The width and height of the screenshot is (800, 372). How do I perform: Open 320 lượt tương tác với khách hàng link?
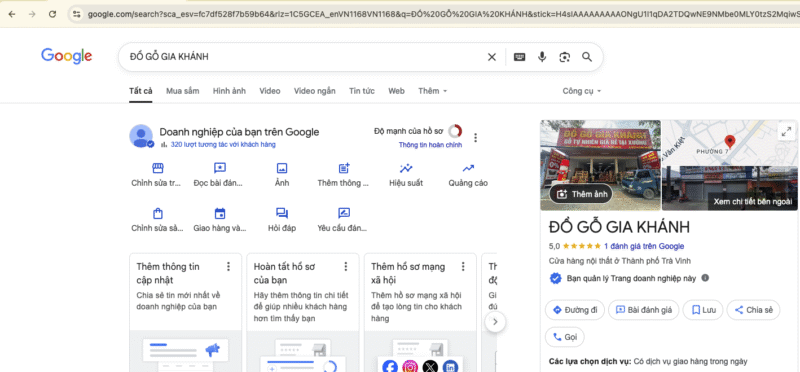click(x=223, y=145)
